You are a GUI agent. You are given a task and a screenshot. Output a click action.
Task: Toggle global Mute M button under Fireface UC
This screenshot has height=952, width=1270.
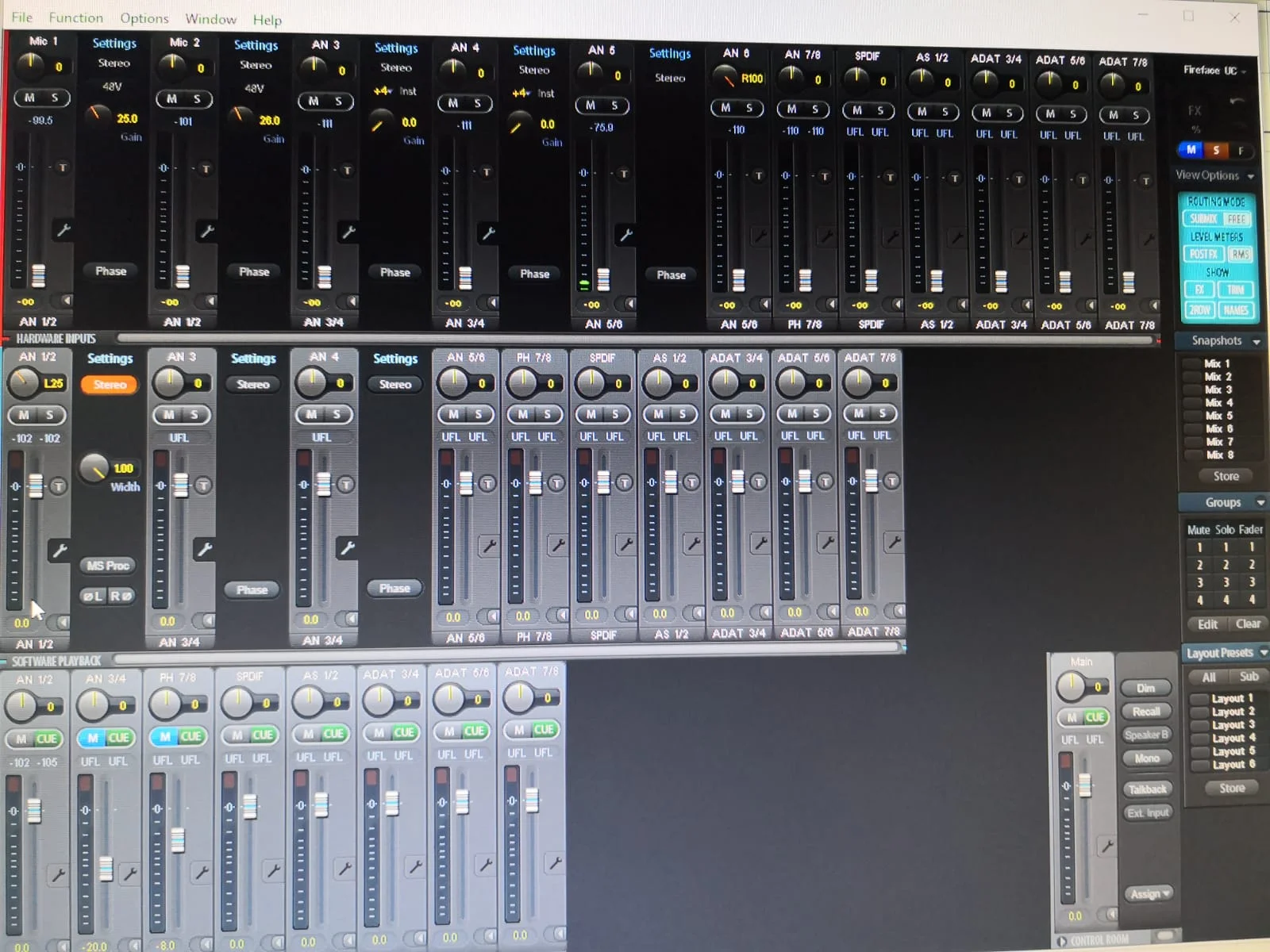pyautogui.click(x=1191, y=149)
